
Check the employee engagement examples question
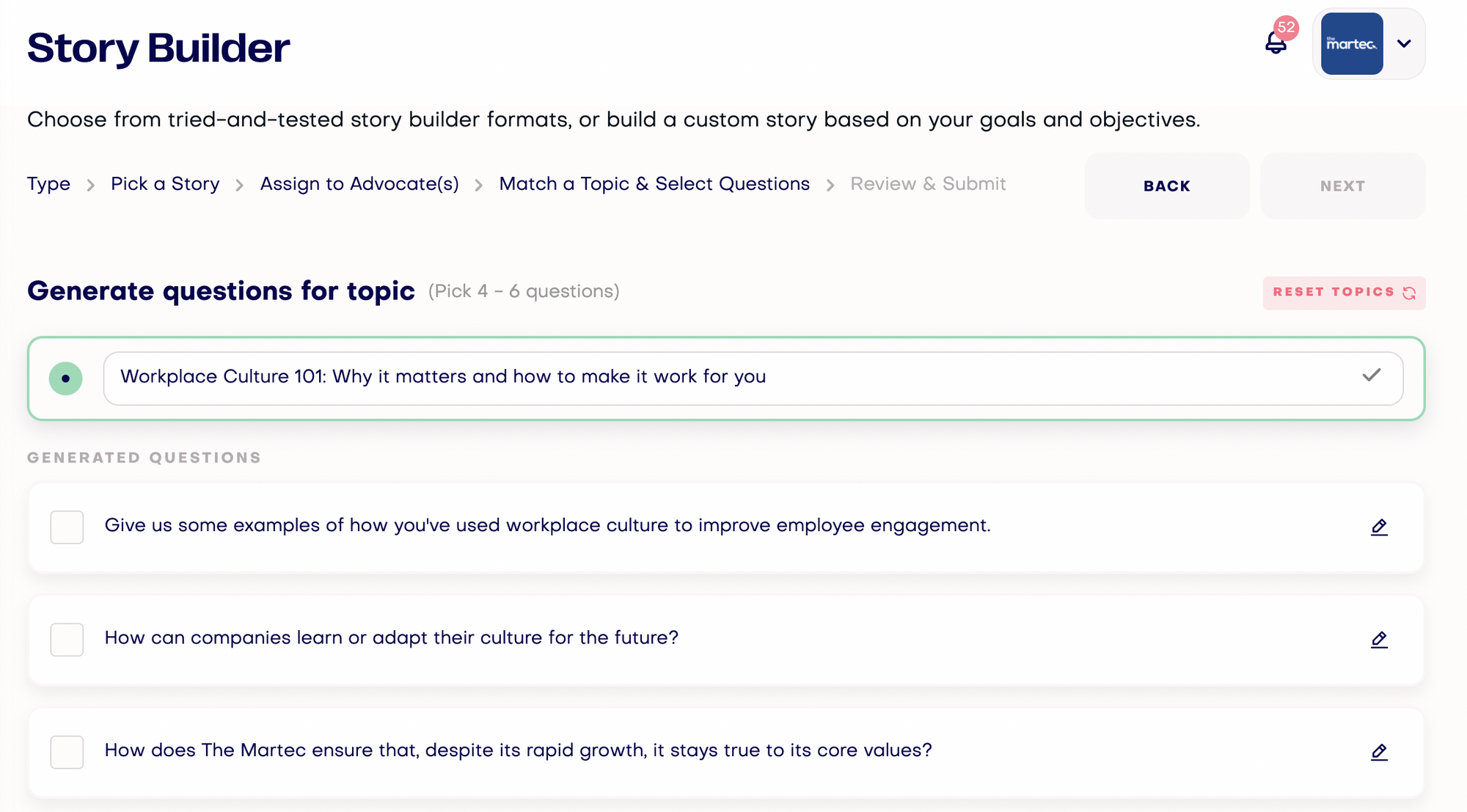point(67,527)
